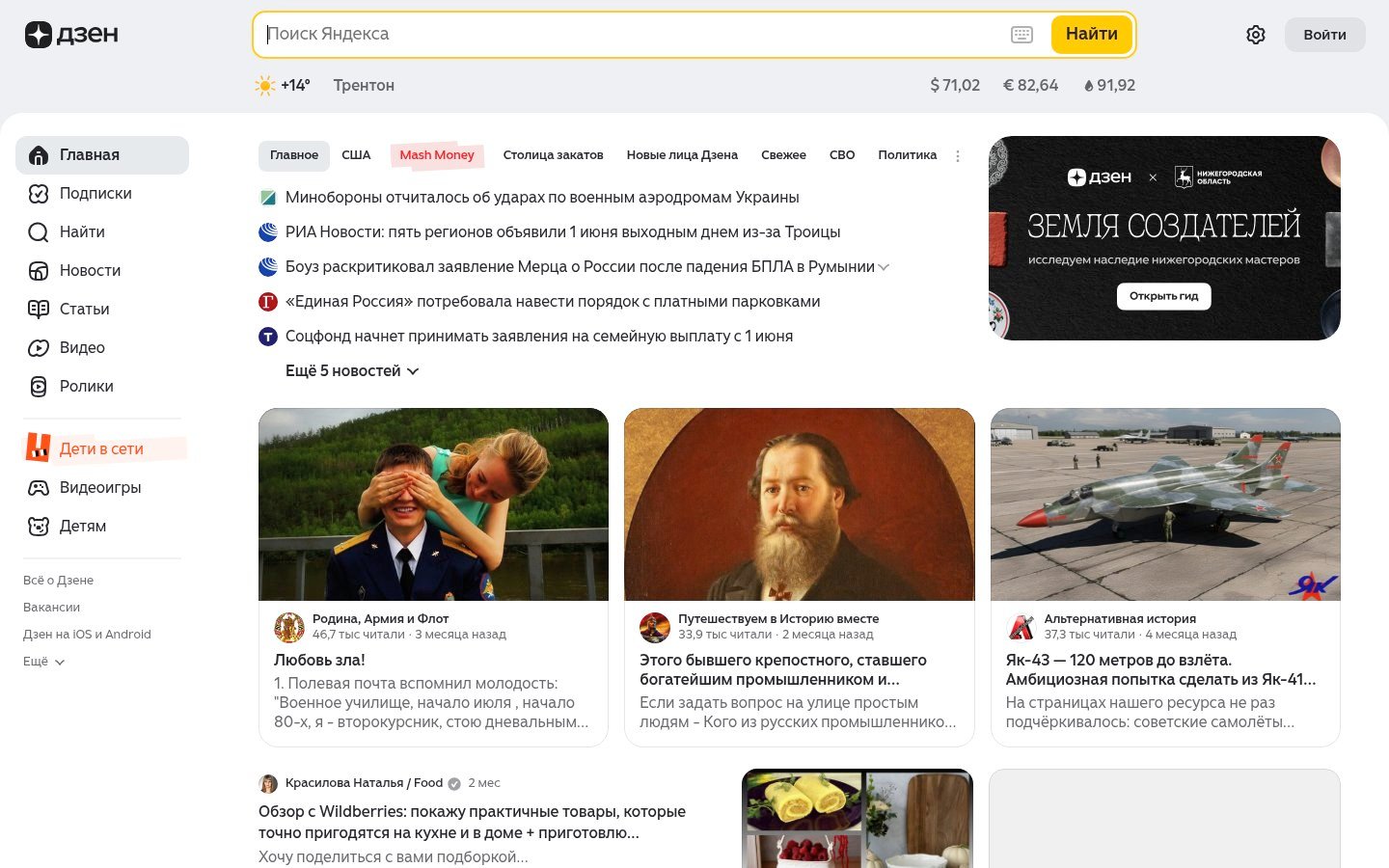Expand Боуз headline chevron

884,267
